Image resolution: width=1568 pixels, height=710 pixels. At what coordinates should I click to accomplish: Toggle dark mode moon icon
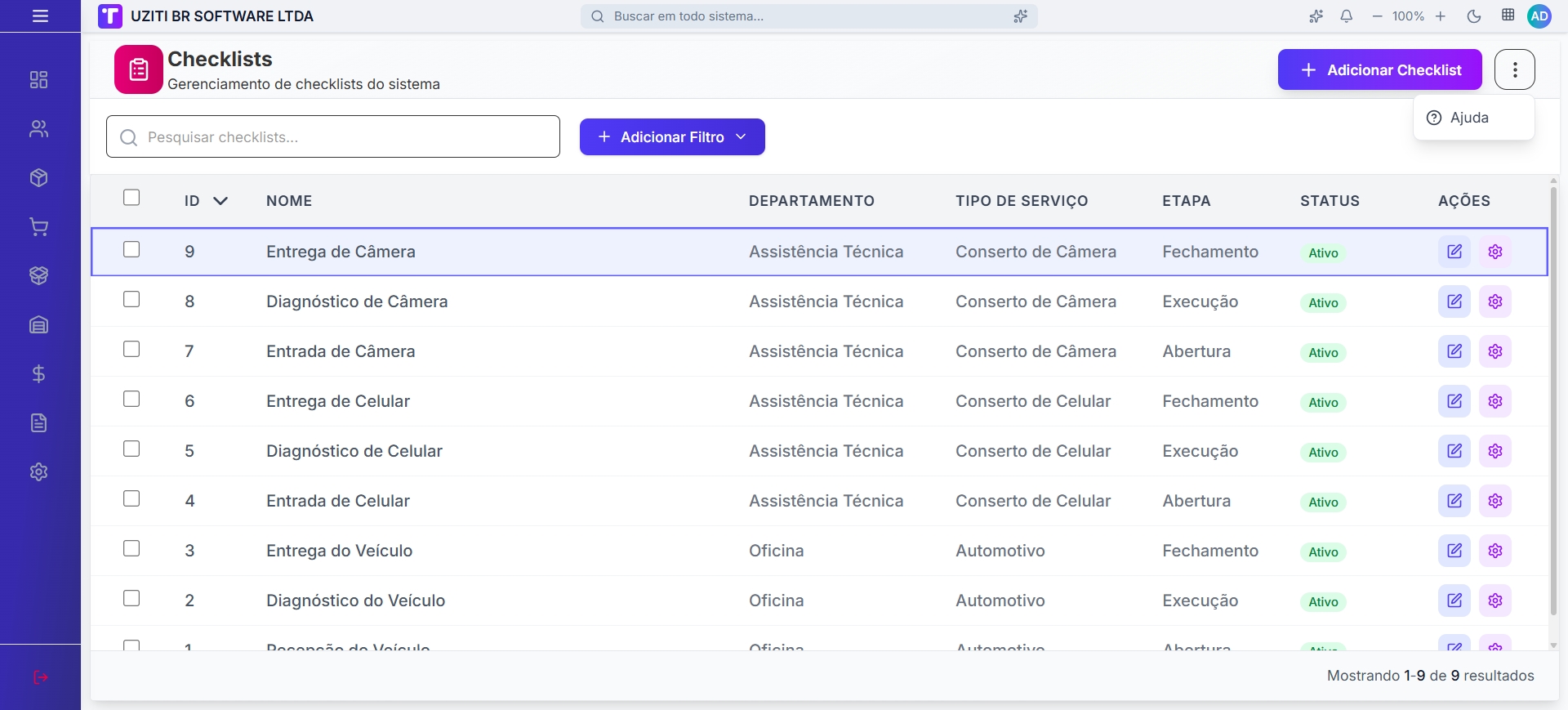tap(1474, 16)
